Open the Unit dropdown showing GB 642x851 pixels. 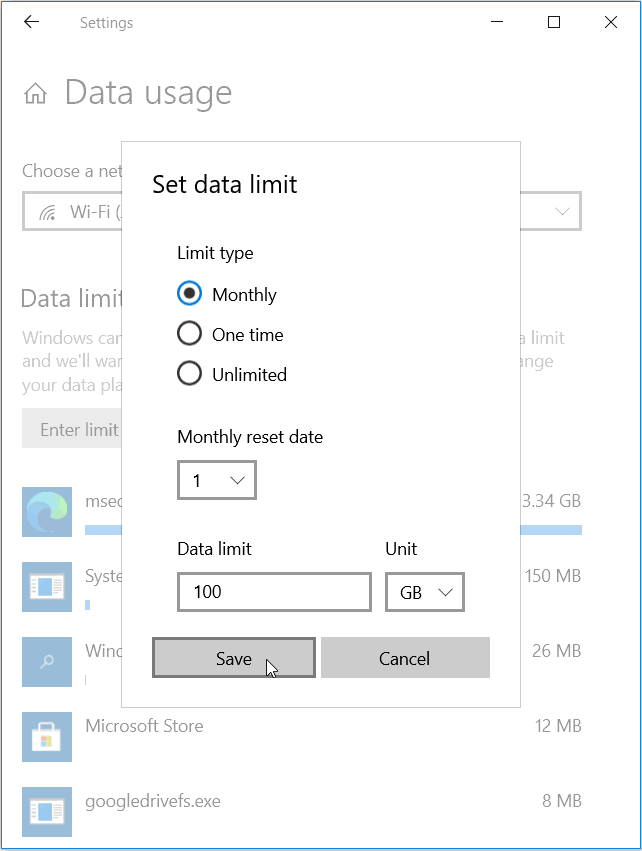[x=424, y=591]
